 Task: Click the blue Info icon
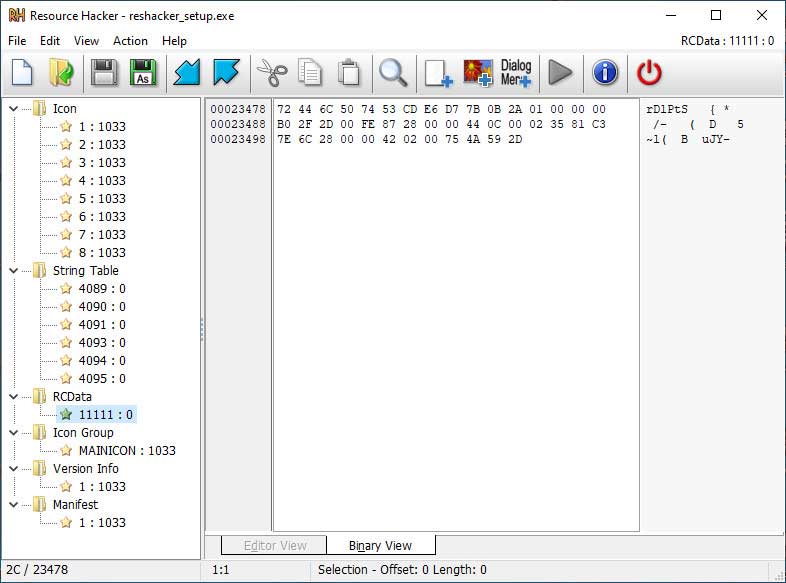click(605, 73)
